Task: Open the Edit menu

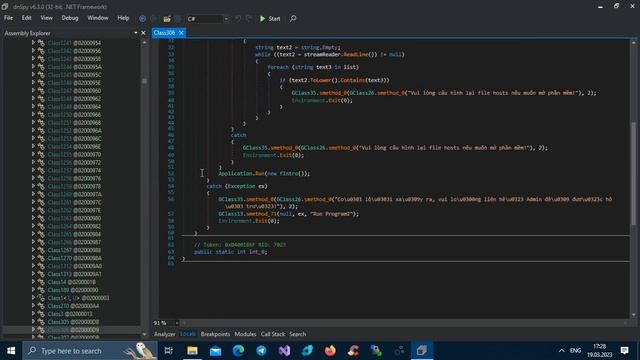Action: tap(27, 18)
